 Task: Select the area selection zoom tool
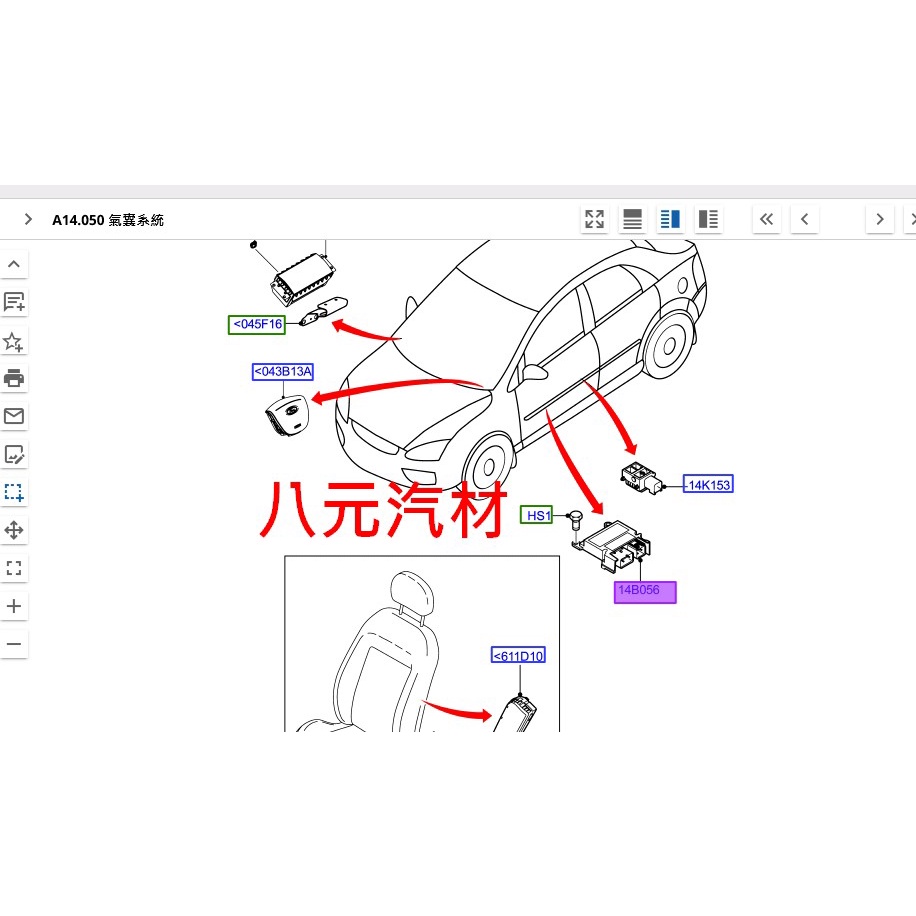click(14, 492)
